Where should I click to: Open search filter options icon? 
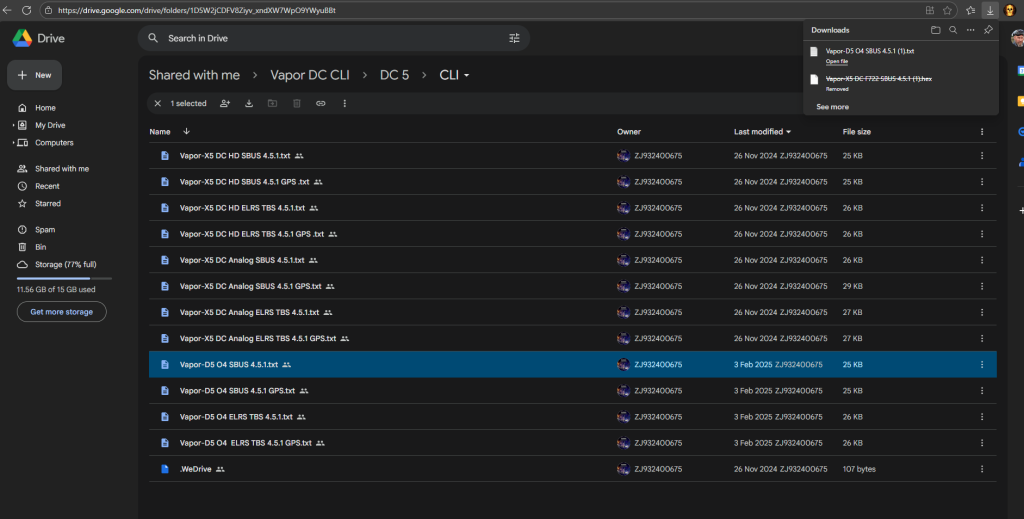514,38
